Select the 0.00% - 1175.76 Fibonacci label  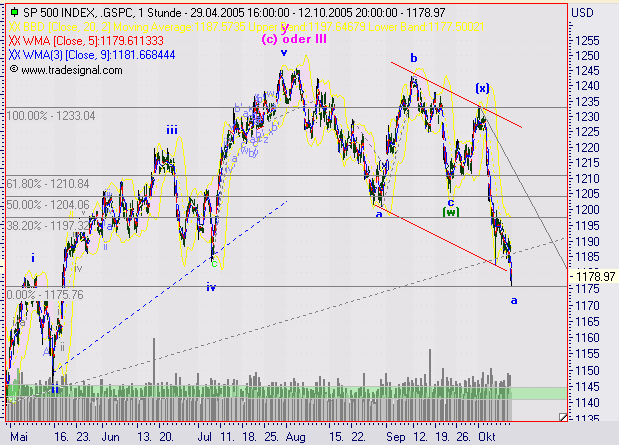tap(45, 295)
